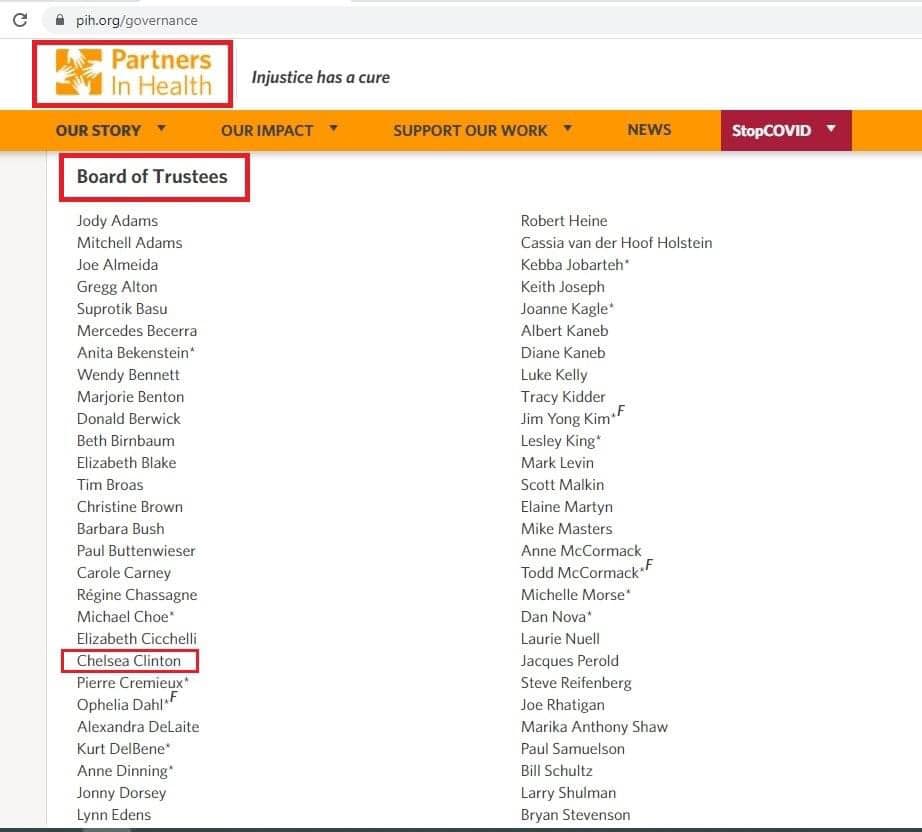Click the Support Our Work menu item
This screenshot has height=832, width=922.
[x=470, y=130]
